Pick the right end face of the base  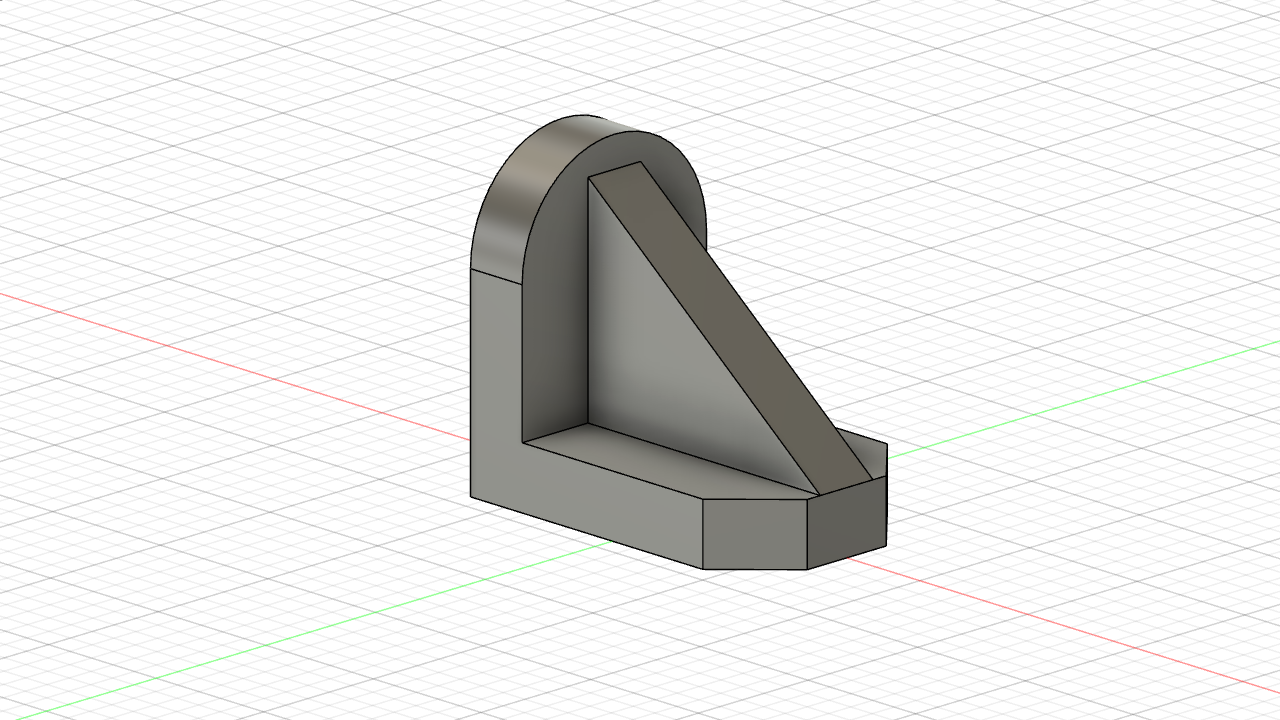(x=847, y=522)
